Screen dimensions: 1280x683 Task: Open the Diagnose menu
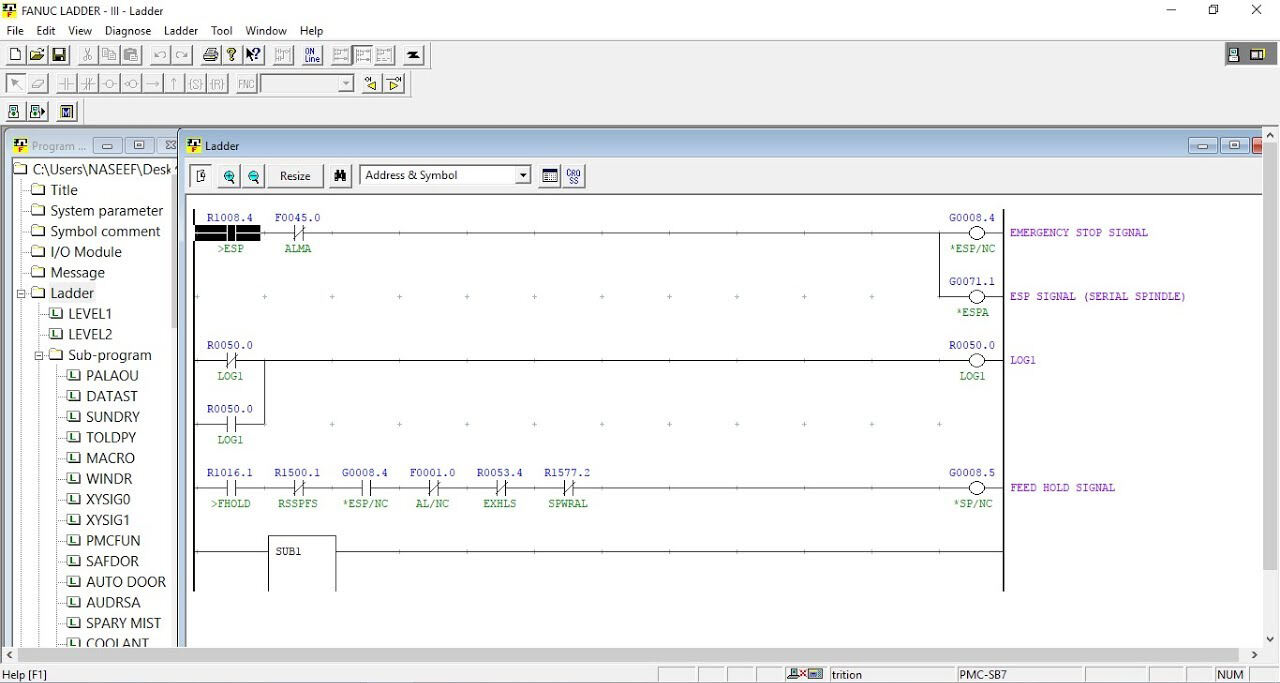(x=127, y=30)
